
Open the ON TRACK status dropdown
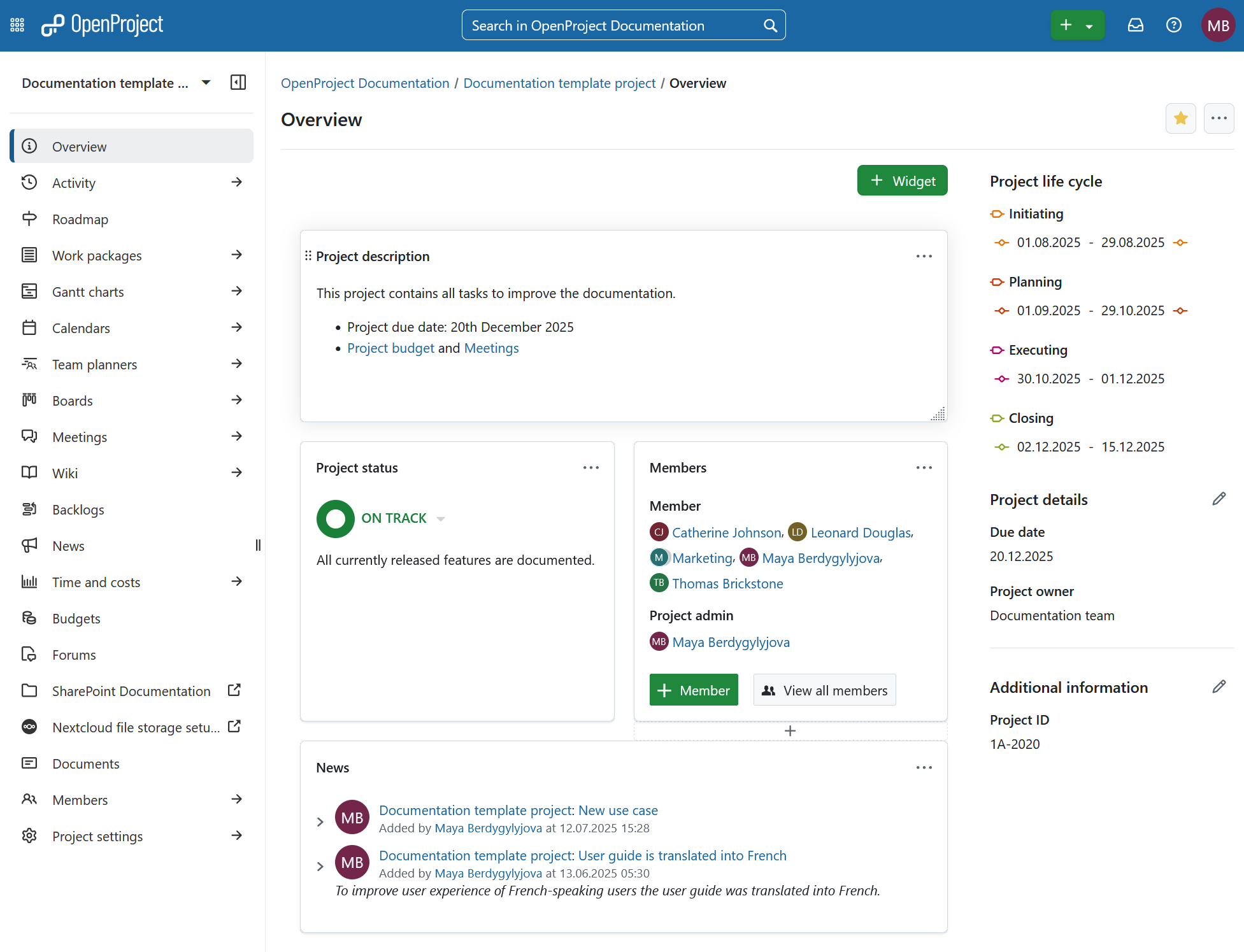(441, 518)
